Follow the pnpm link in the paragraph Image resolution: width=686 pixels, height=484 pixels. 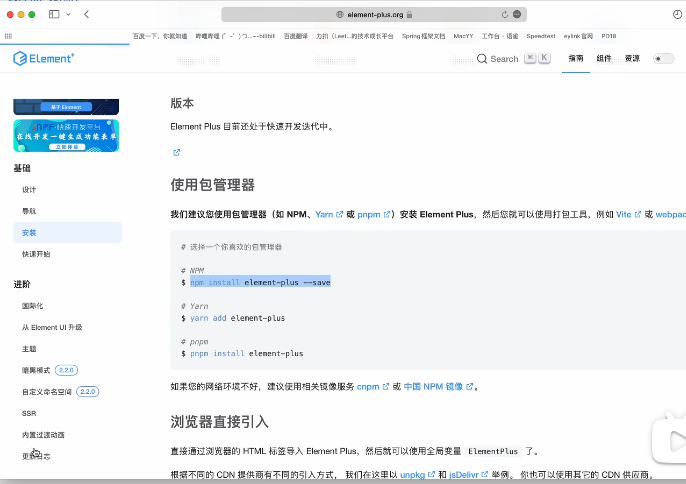click(374, 214)
